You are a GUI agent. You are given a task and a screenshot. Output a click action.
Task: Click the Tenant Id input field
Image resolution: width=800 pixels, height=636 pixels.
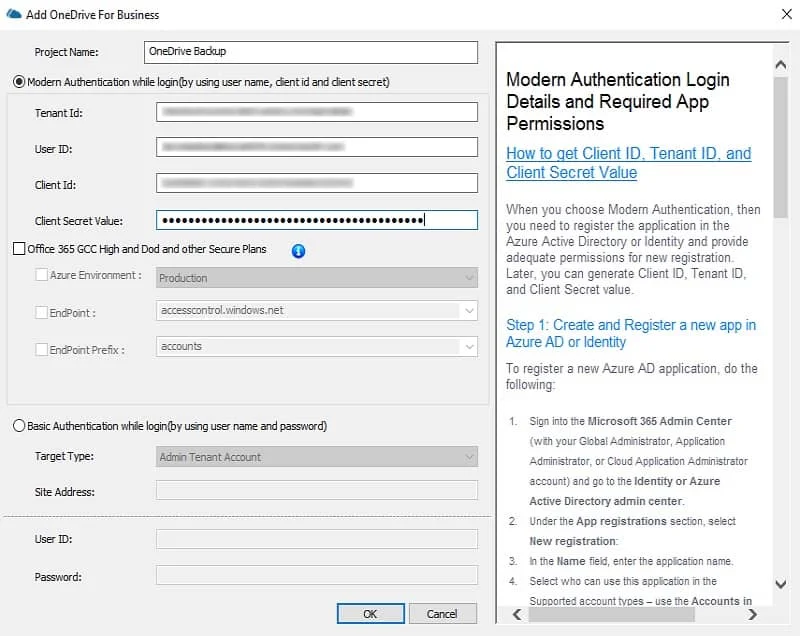click(317, 112)
